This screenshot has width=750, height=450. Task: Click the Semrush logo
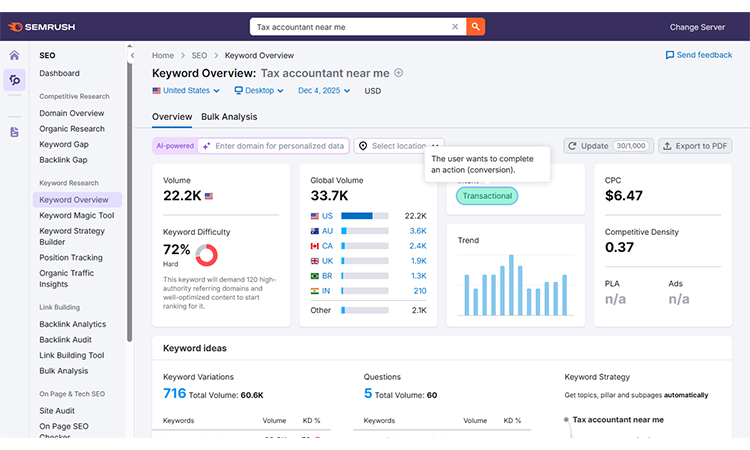pos(40,27)
